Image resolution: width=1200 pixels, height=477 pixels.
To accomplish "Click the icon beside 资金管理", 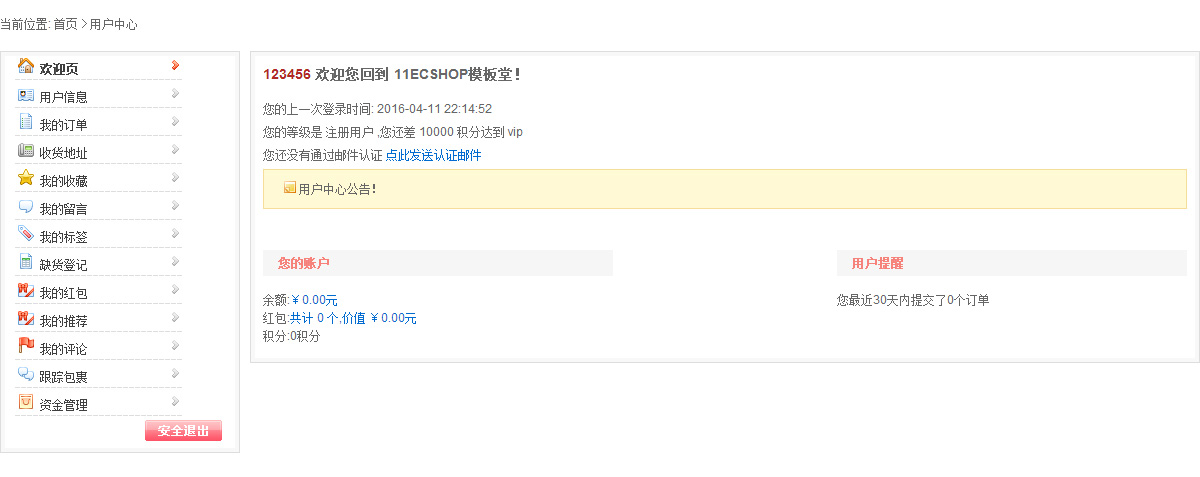I will (26, 402).
